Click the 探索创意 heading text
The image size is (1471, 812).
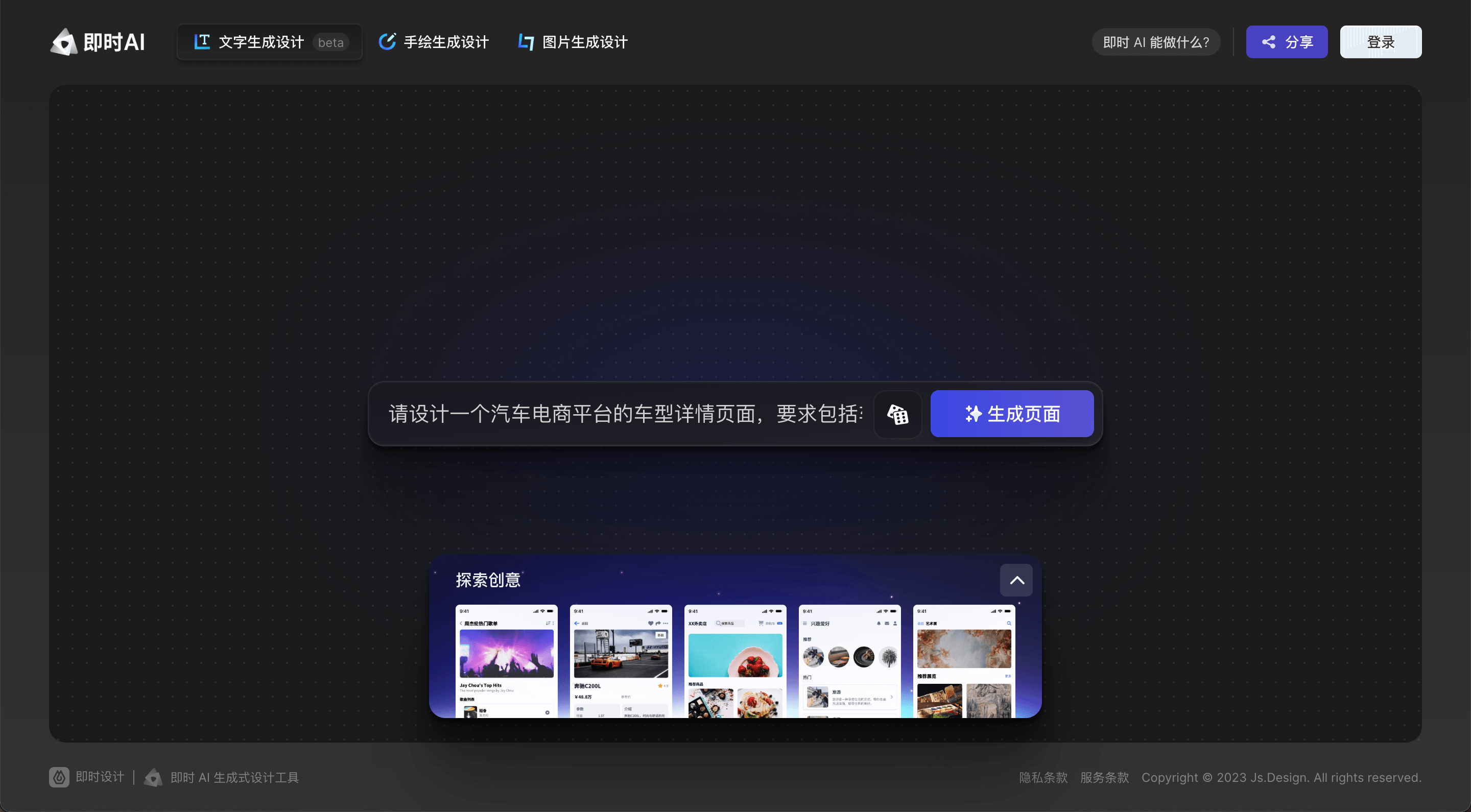click(488, 580)
